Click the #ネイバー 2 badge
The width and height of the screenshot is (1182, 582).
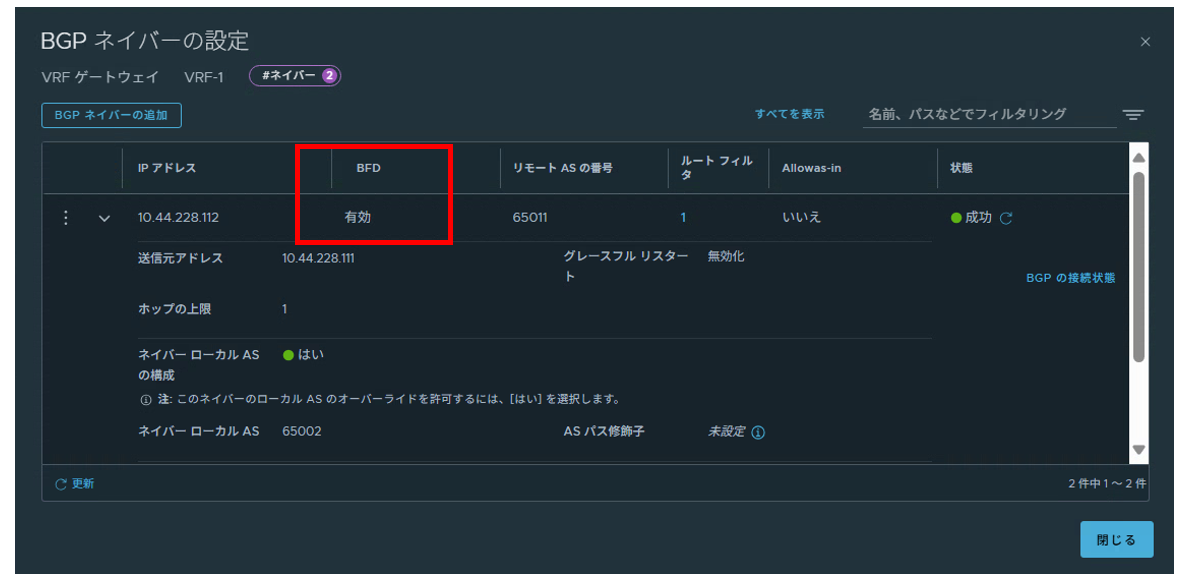click(295, 75)
